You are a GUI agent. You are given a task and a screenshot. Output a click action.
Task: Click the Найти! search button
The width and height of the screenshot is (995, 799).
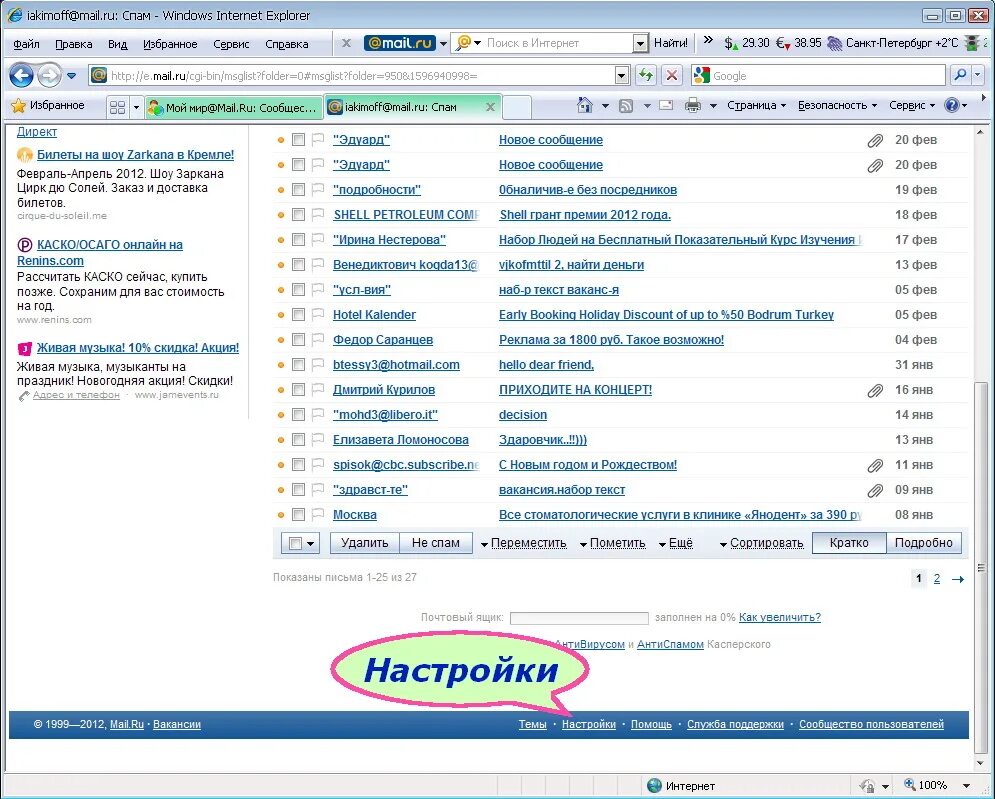(x=671, y=43)
